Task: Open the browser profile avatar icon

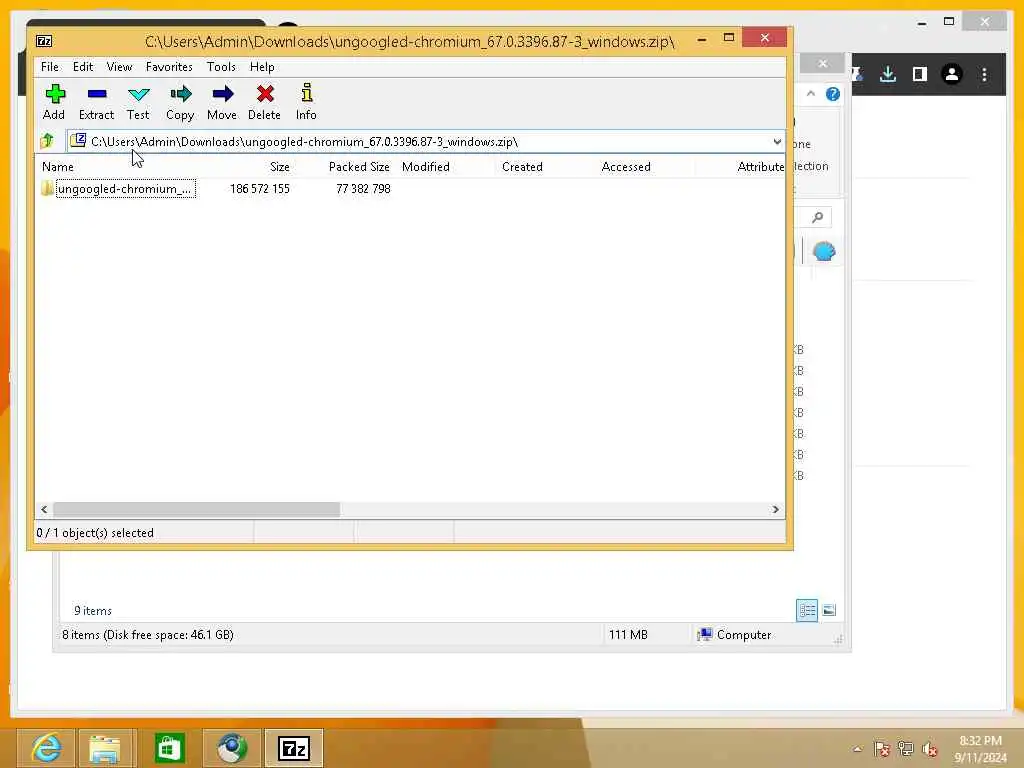Action: pyautogui.click(x=952, y=74)
